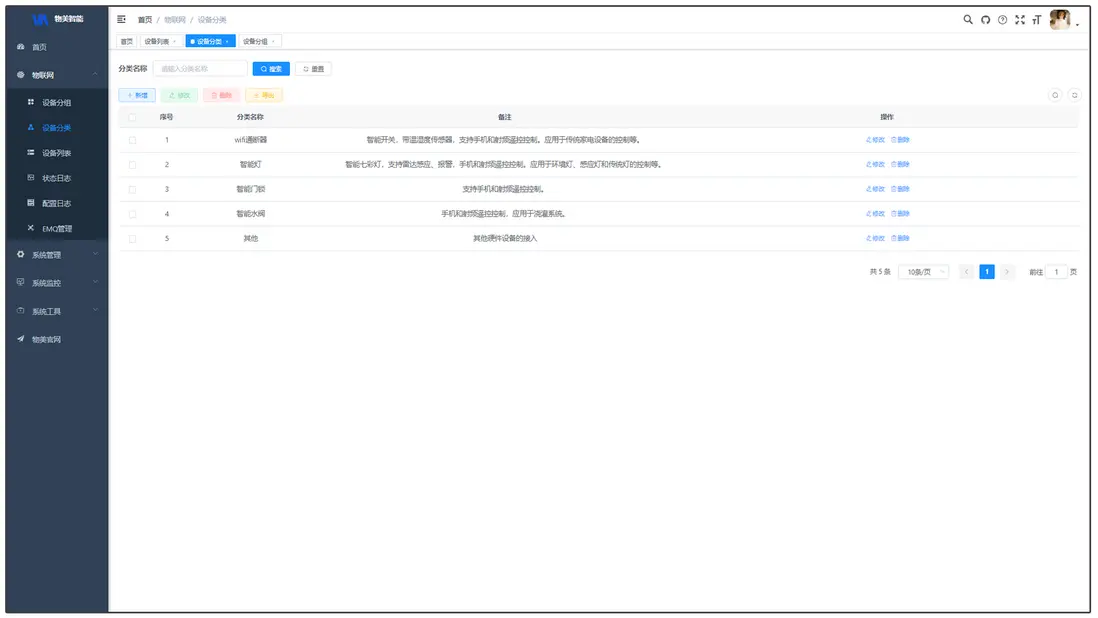Toggle fullscreen mode icon

point(1020,20)
